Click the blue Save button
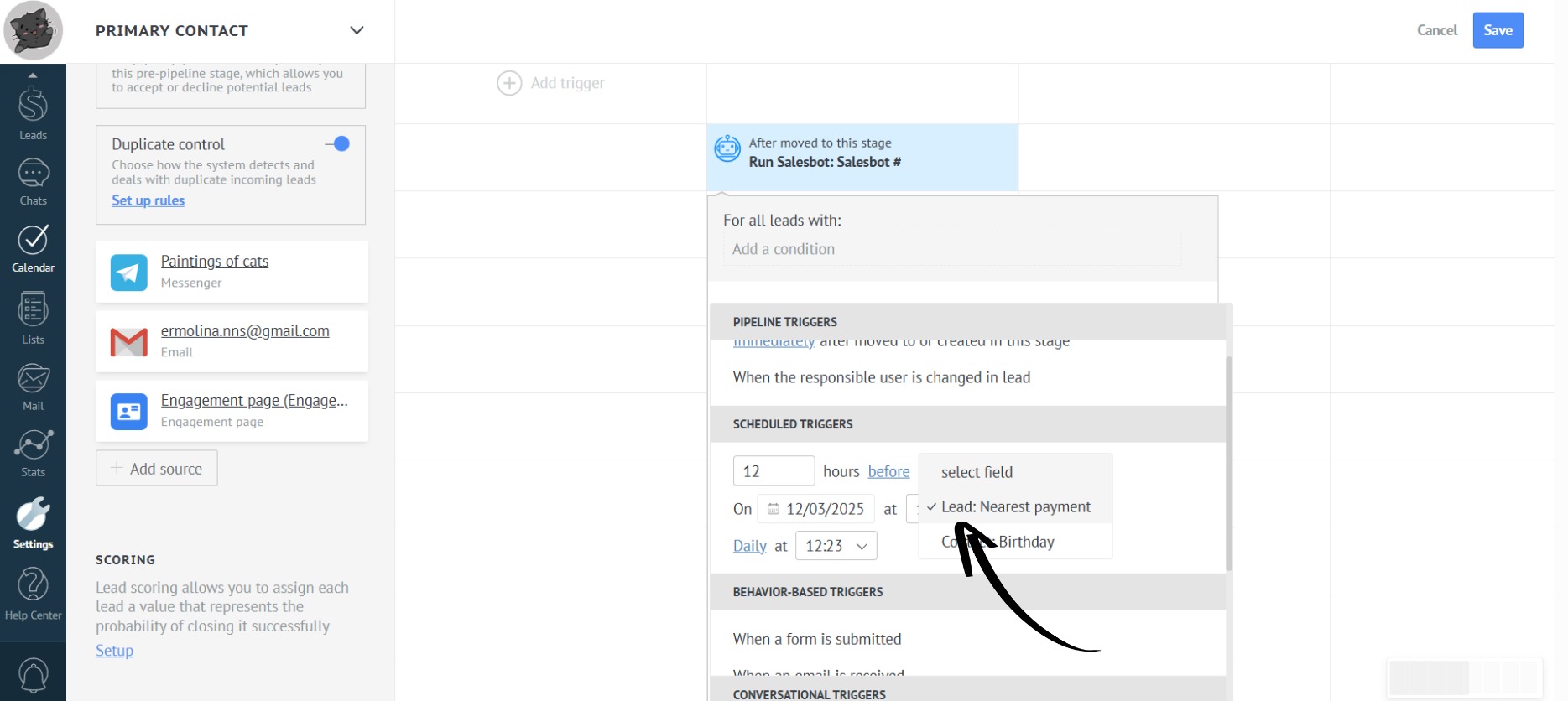This screenshot has width=1568, height=701. [x=1498, y=30]
